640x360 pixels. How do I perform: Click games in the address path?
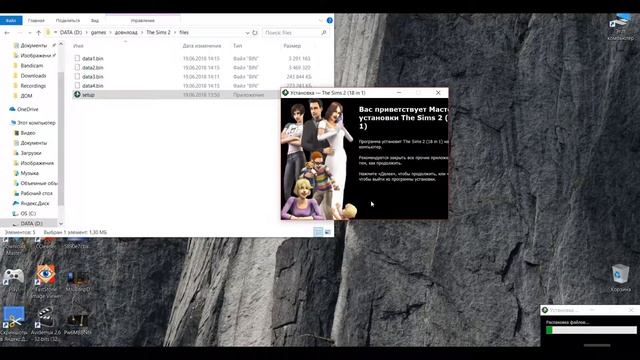[98, 32]
